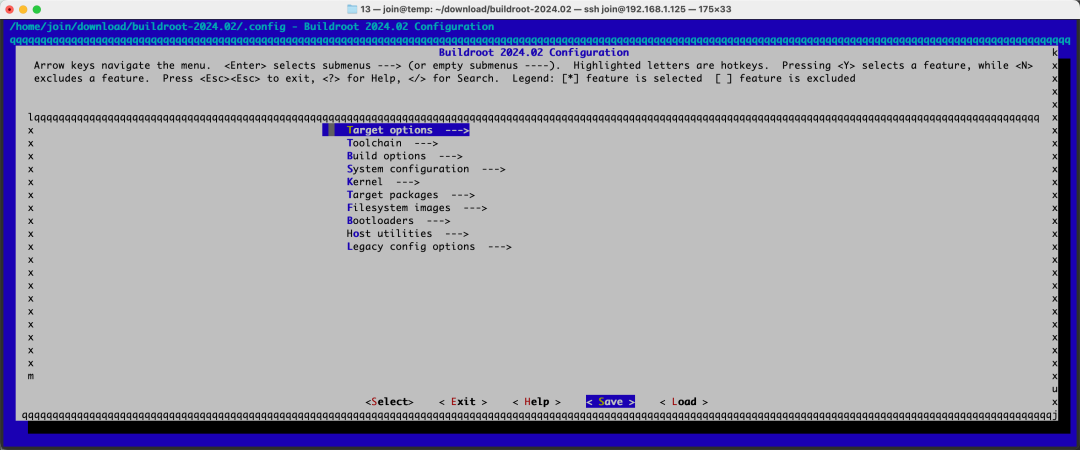Click the < Load > button
Screen dimensions: 1080x450
[684, 402]
